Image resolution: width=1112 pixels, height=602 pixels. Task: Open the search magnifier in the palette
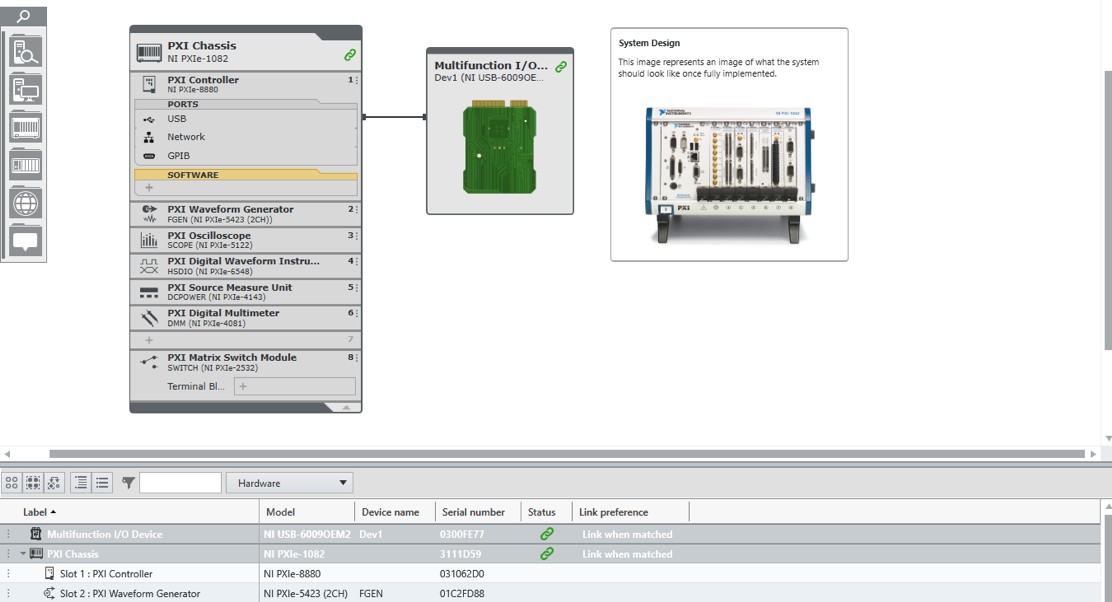(23, 16)
